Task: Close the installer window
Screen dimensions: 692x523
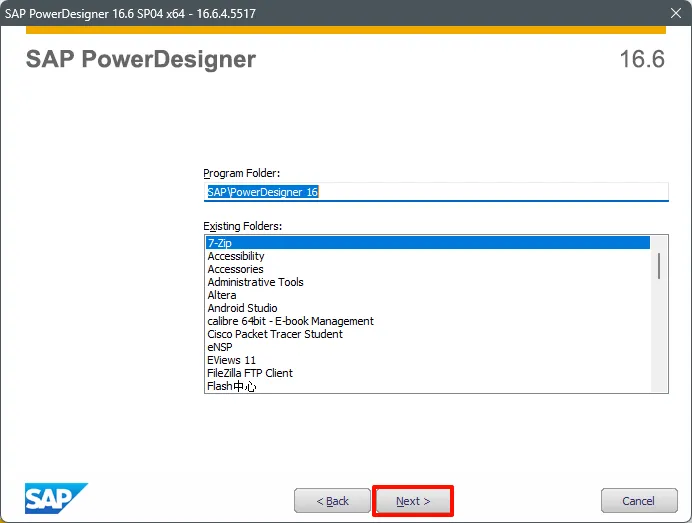Action: tap(676, 13)
